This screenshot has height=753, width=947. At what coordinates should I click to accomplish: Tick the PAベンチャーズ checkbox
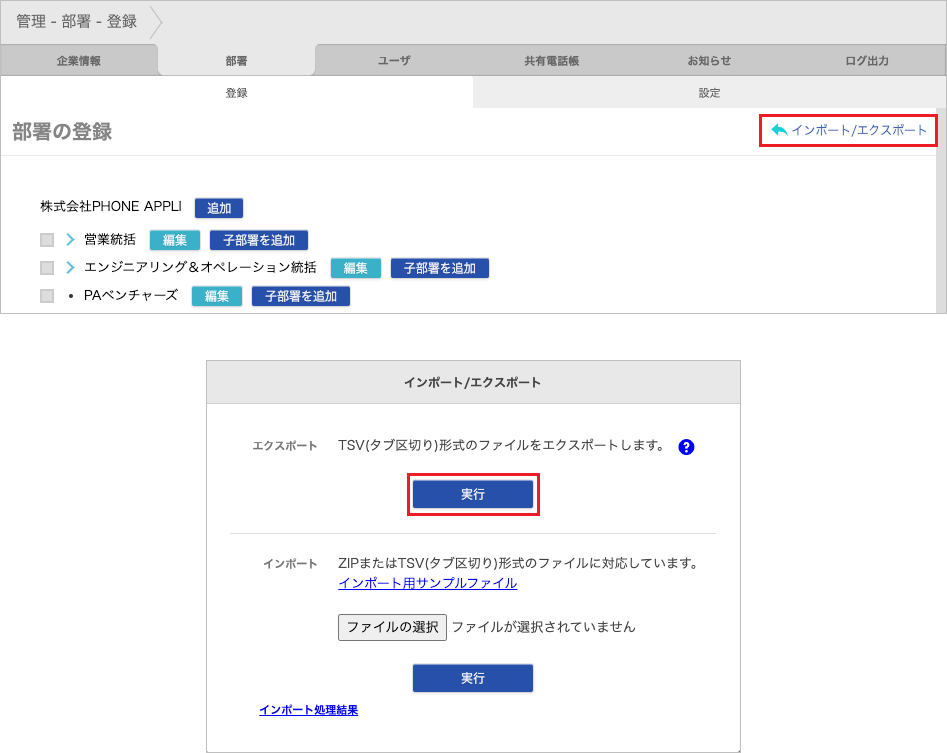pos(47,296)
